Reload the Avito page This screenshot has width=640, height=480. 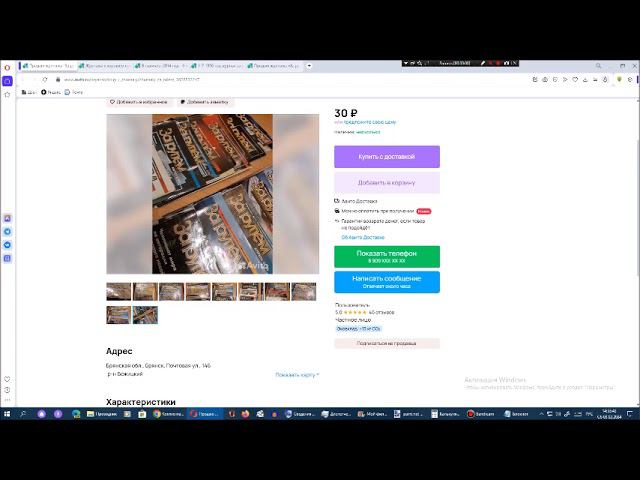pos(45,80)
